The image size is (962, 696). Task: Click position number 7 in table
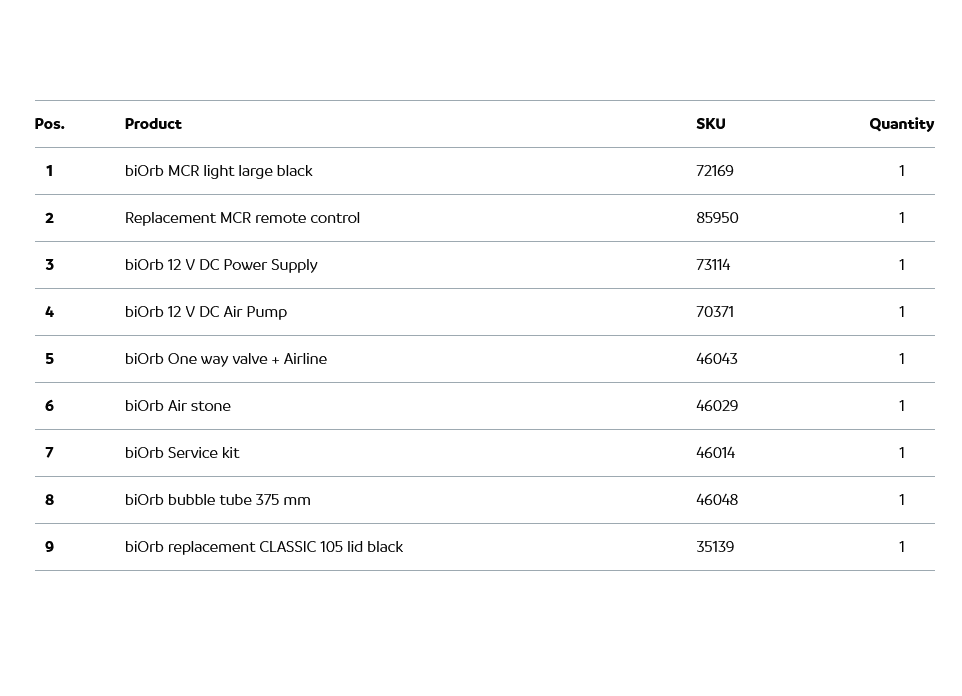49,453
